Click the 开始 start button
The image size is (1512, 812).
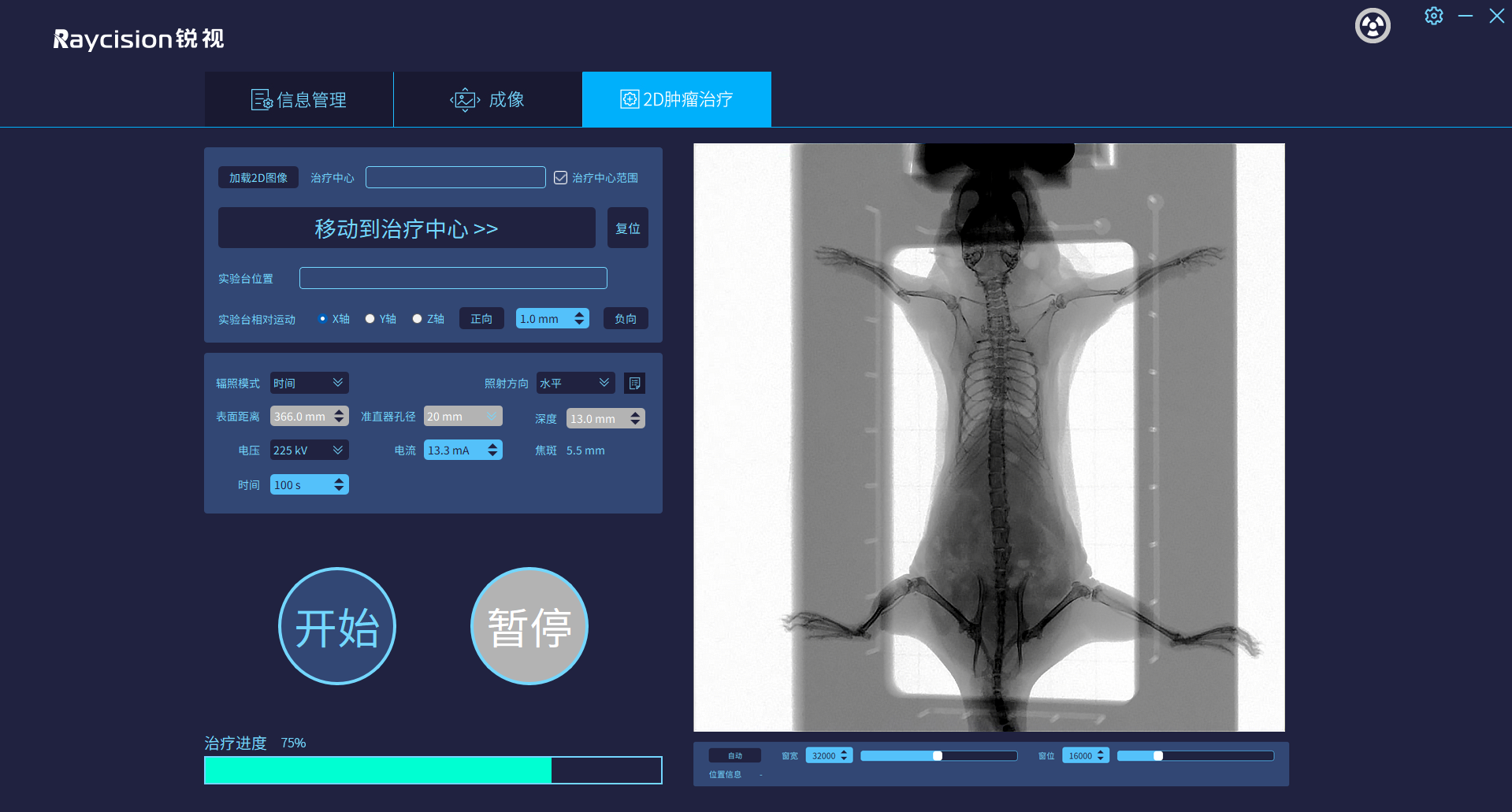(x=337, y=626)
